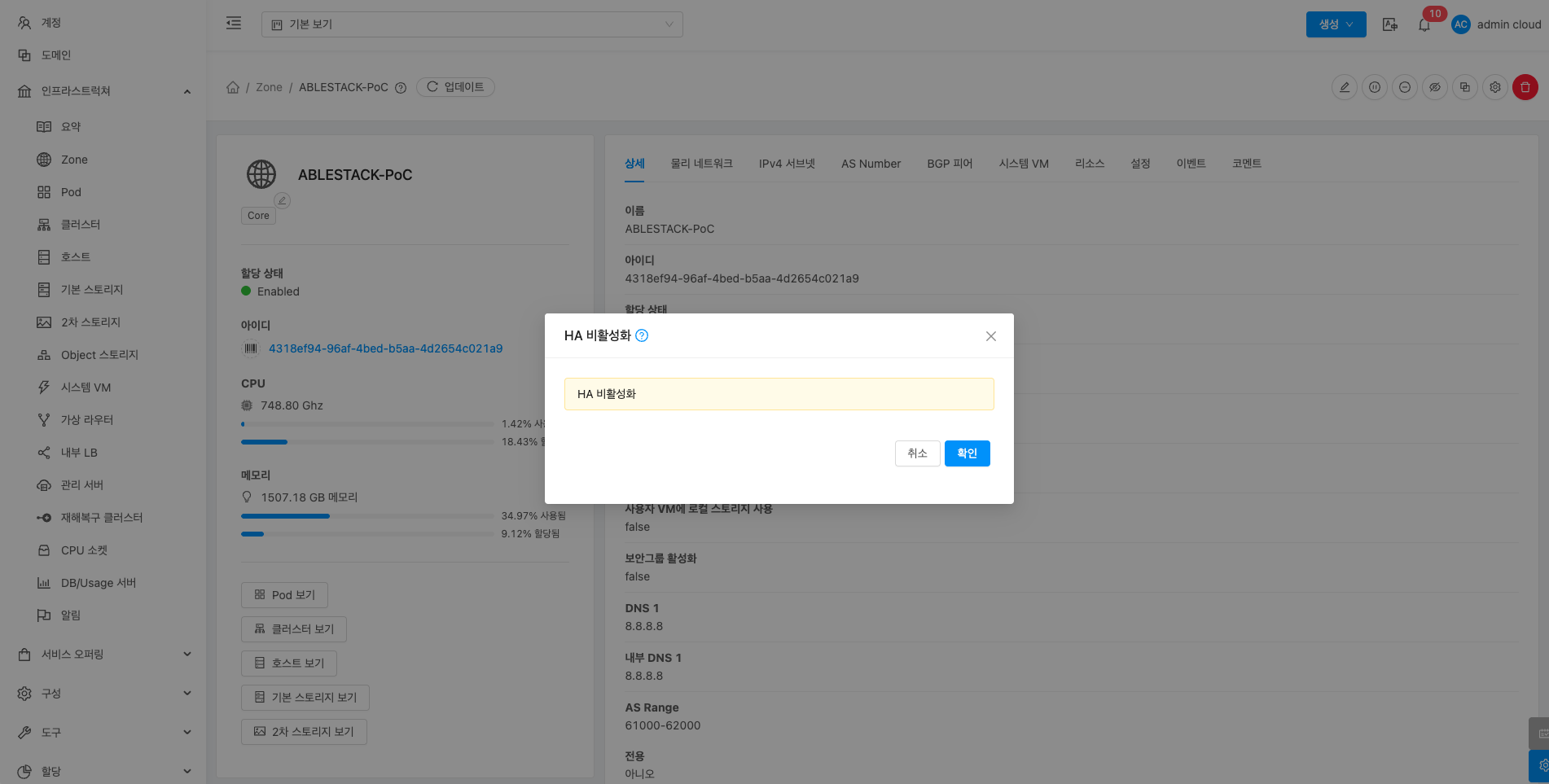1549x784 pixels.
Task: Close the HA 비활성화 dialog with X
Action: tap(990, 336)
